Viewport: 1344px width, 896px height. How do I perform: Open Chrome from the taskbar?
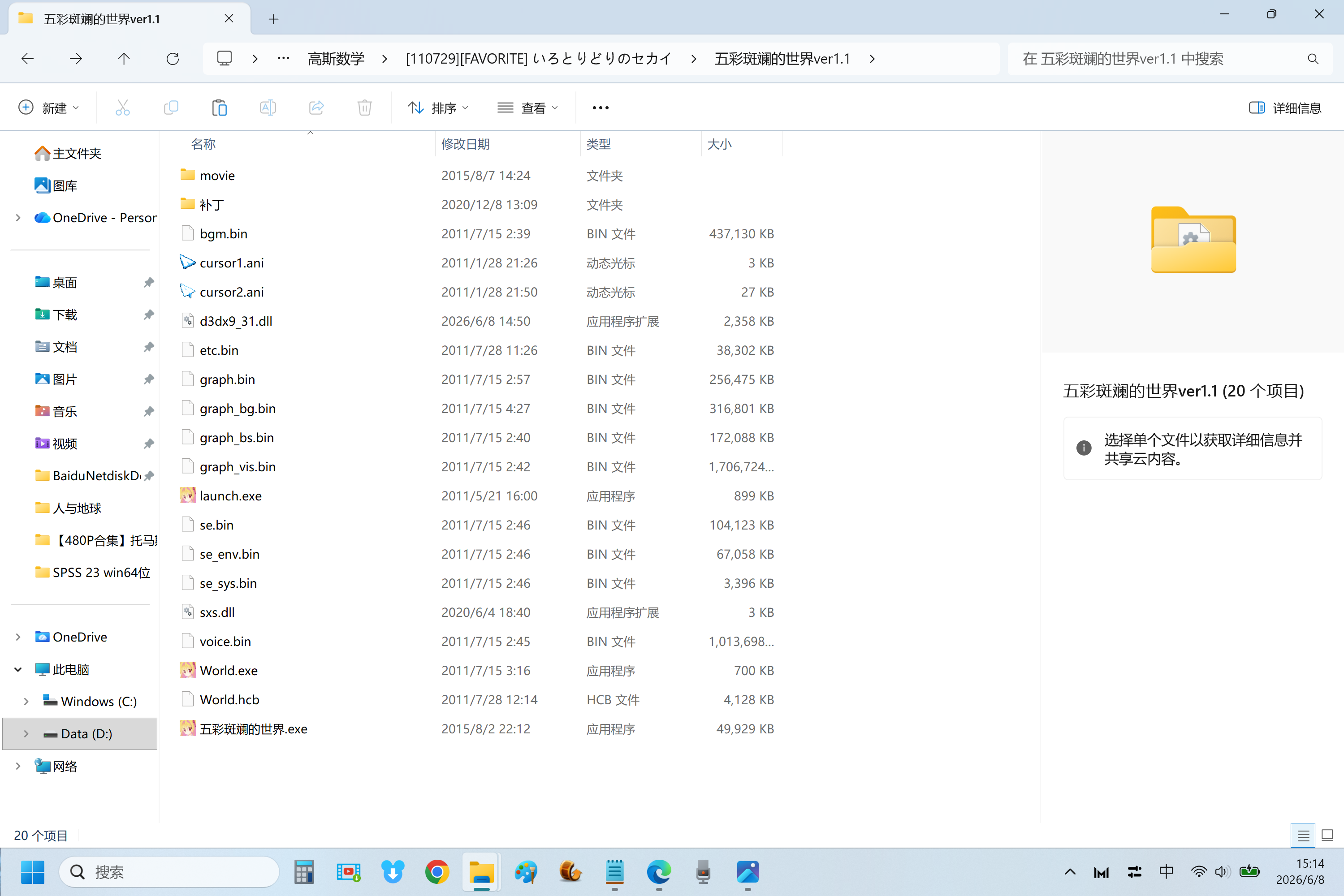click(437, 872)
